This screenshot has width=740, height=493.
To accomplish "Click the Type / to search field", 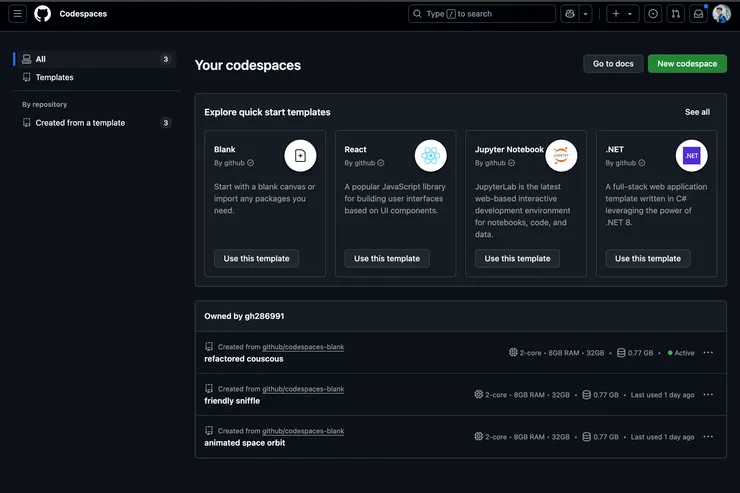I will coord(482,14).
